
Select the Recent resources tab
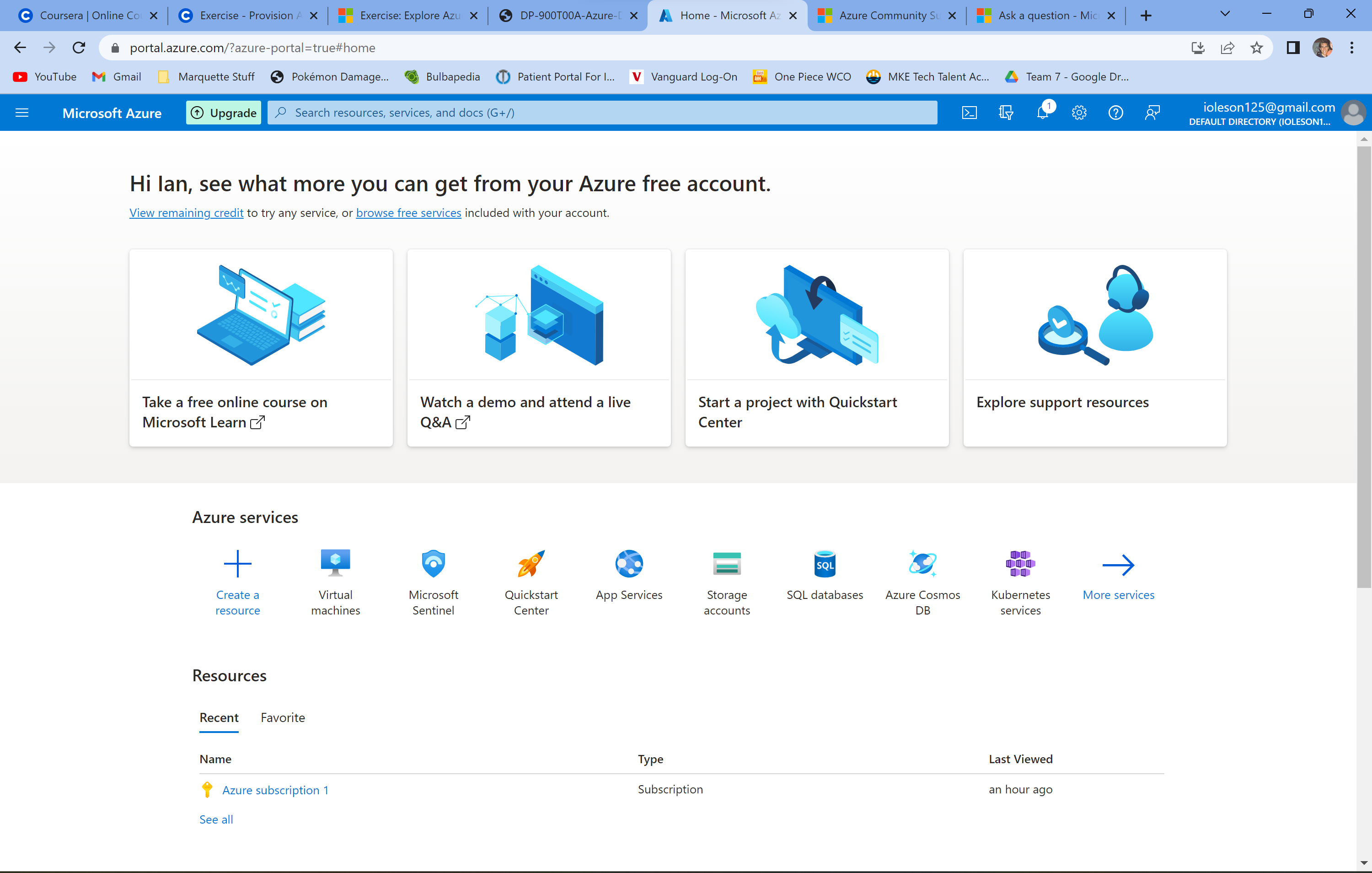219,717
